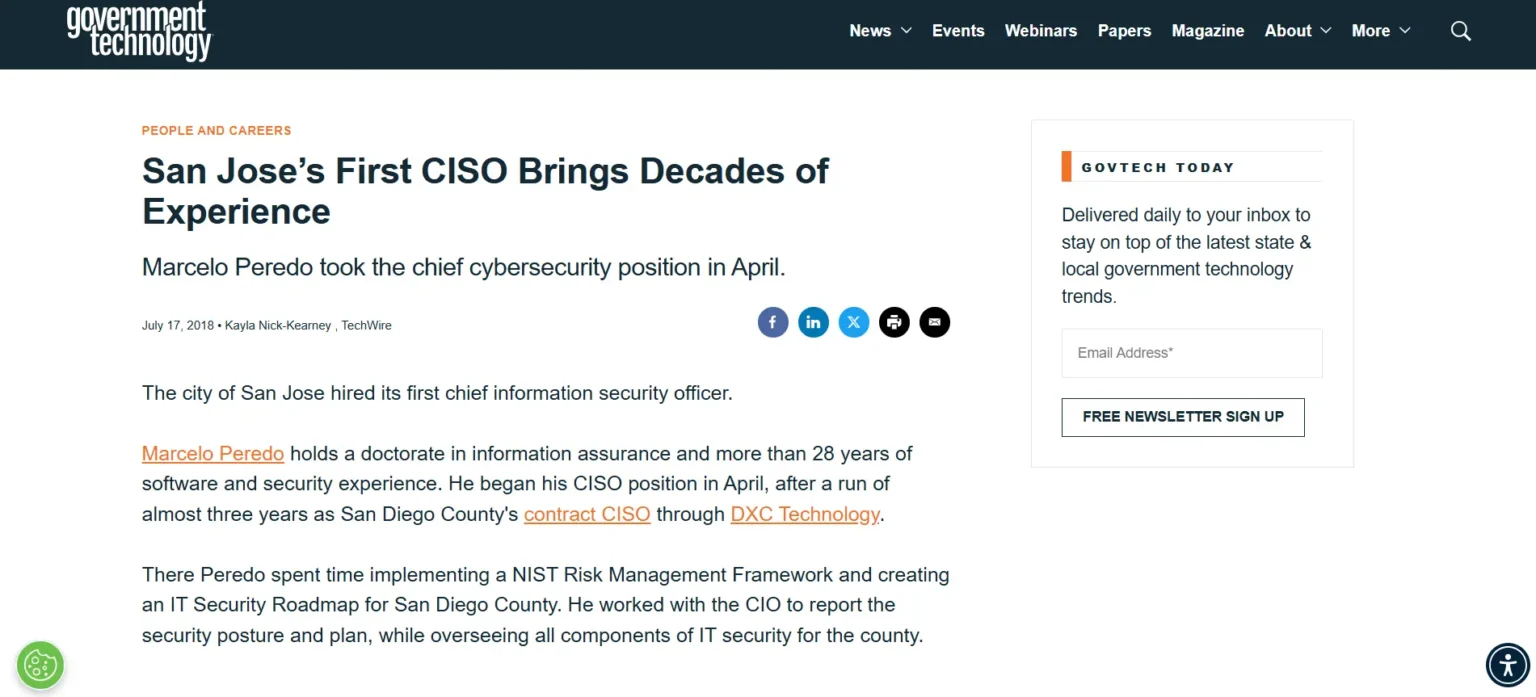Expand the News dropdown menu
This screenshot has width=1536, height=697.
[880, 31]
